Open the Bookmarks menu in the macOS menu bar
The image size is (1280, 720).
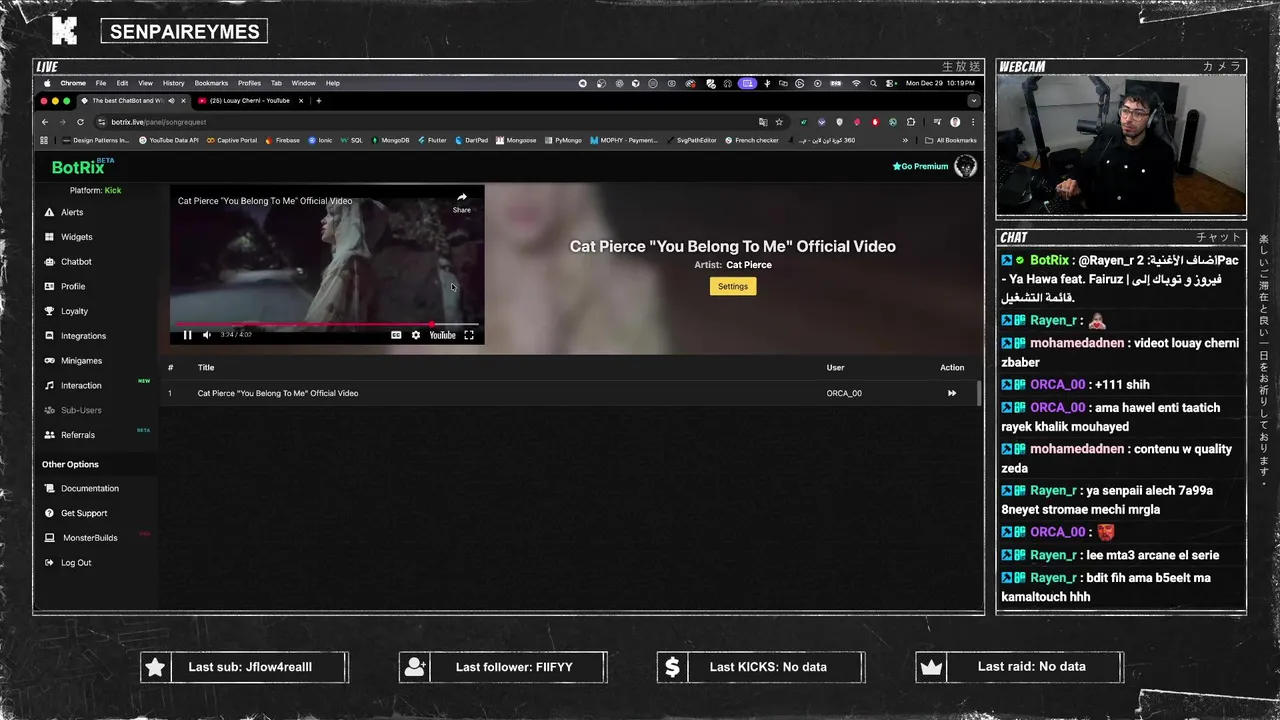click(211, 83)
